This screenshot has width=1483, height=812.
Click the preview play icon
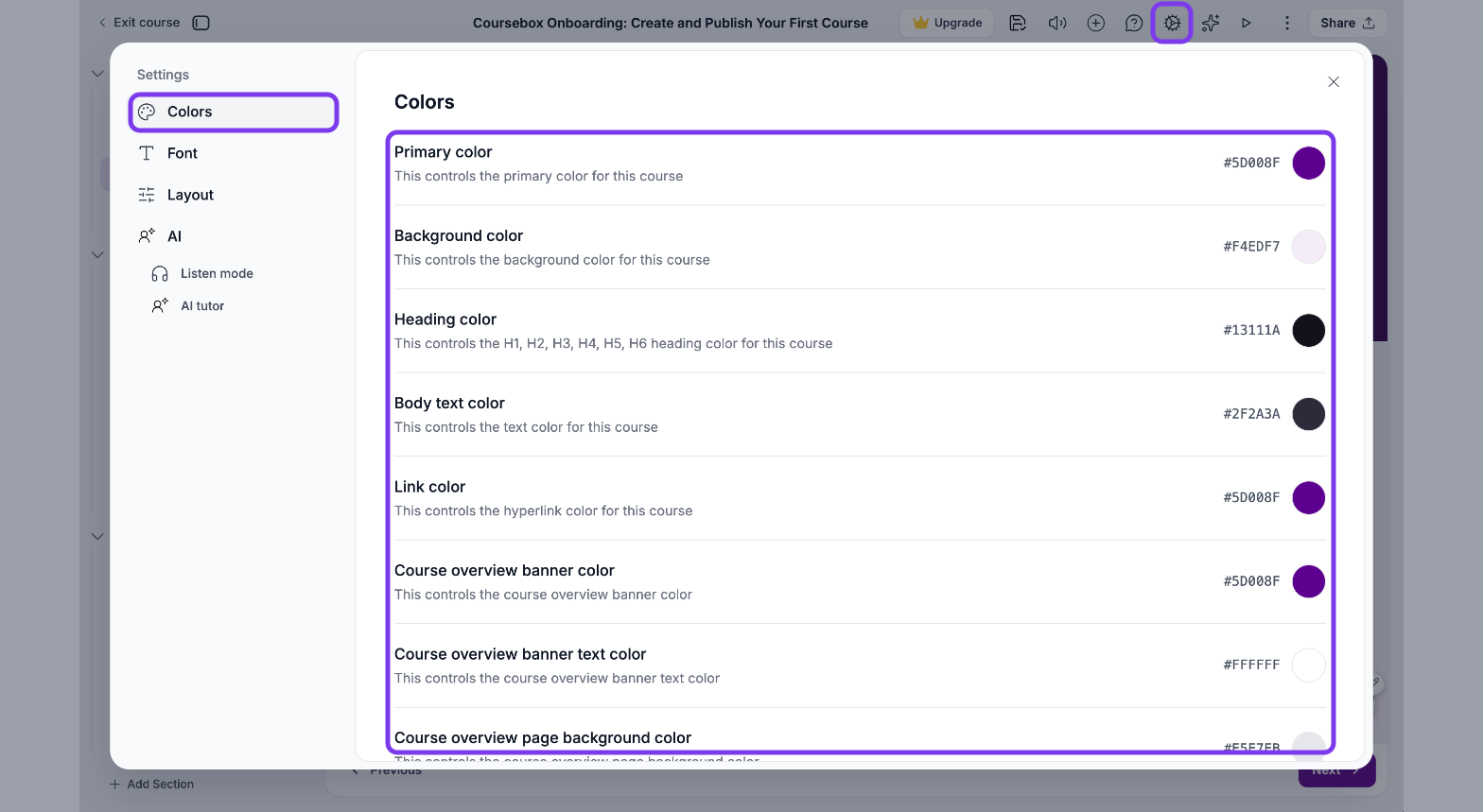pyautogui.click(x=1247, y=23)
